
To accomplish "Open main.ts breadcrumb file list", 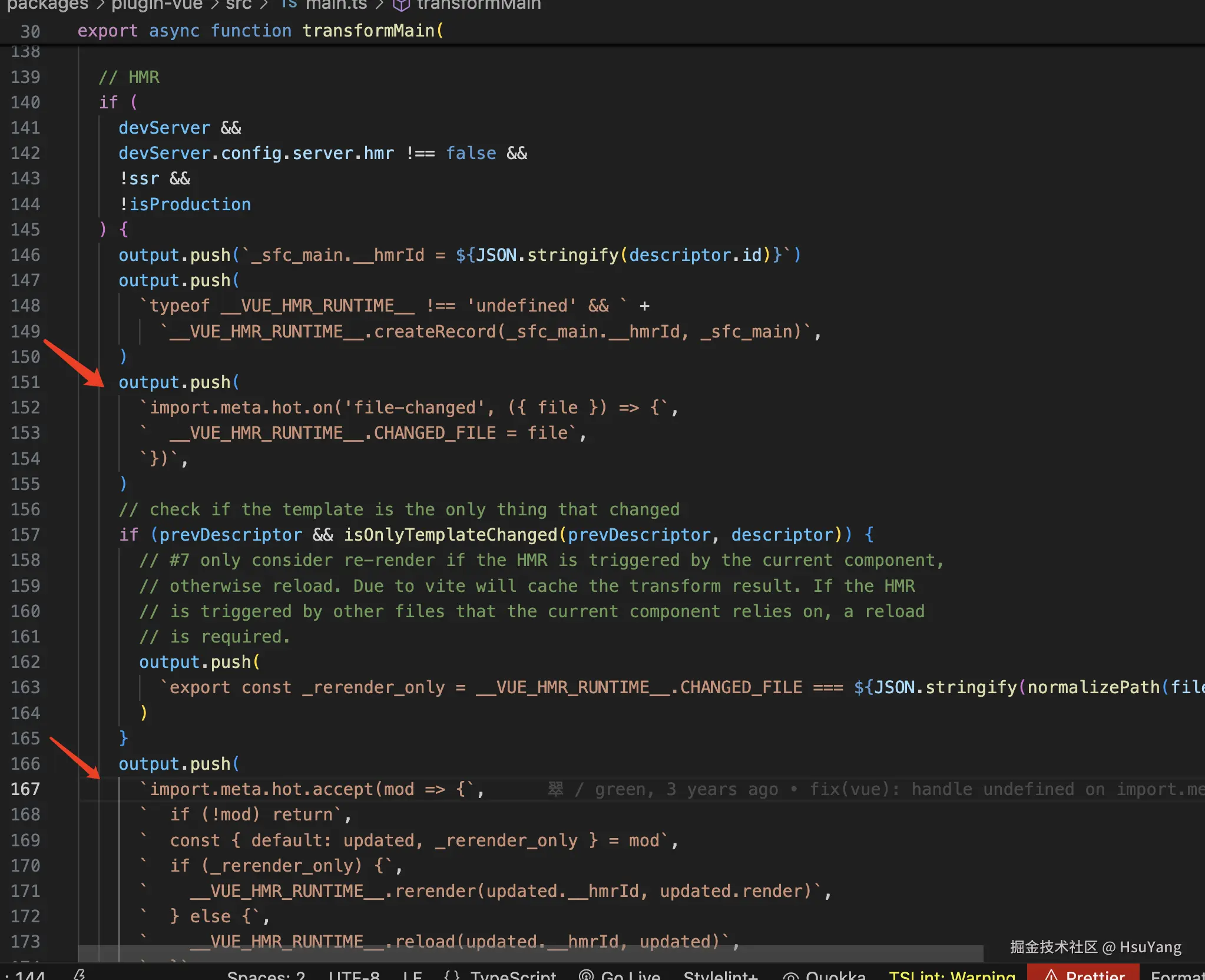I will point(336,5).
